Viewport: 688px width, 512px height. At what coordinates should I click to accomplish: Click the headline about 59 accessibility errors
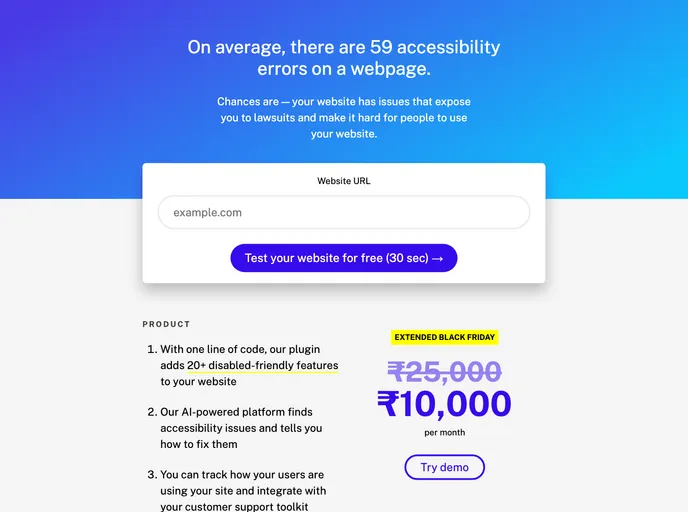click(343, 58)
